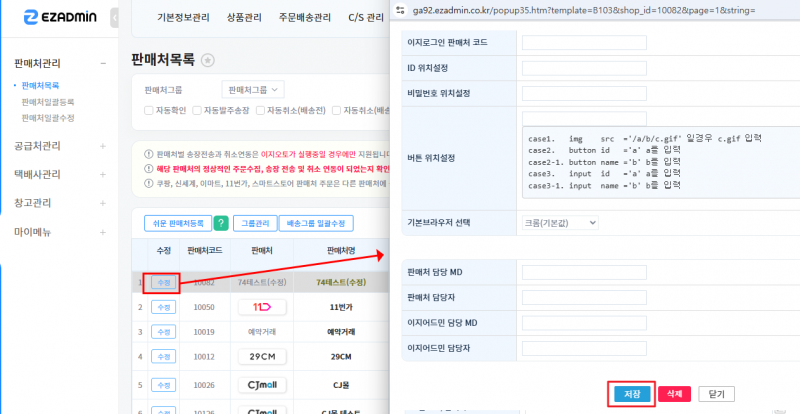Viewport: 800px width, 414px height.
Task: Click 수정 button for 11번가 row
Action: tap(163, 307)
